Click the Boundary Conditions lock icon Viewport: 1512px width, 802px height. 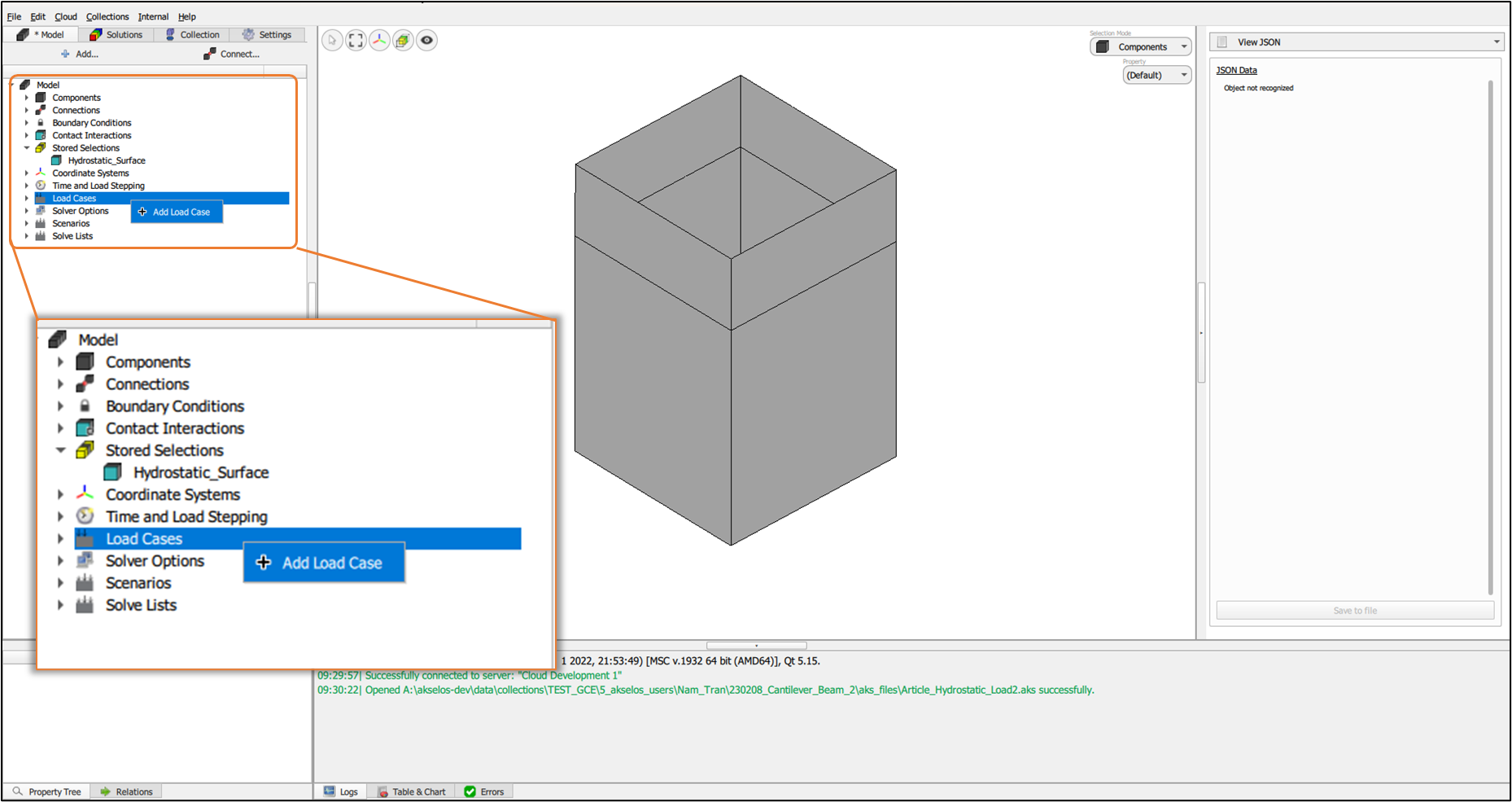[41, 123]
